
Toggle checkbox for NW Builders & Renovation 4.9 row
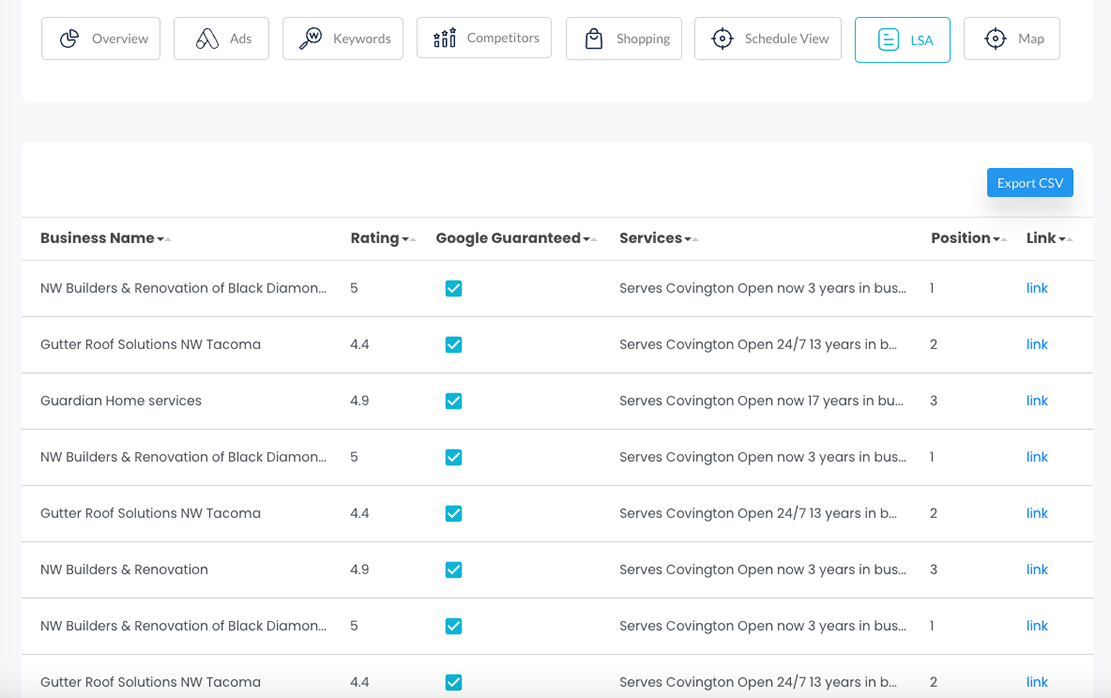[x=453, y=570]
